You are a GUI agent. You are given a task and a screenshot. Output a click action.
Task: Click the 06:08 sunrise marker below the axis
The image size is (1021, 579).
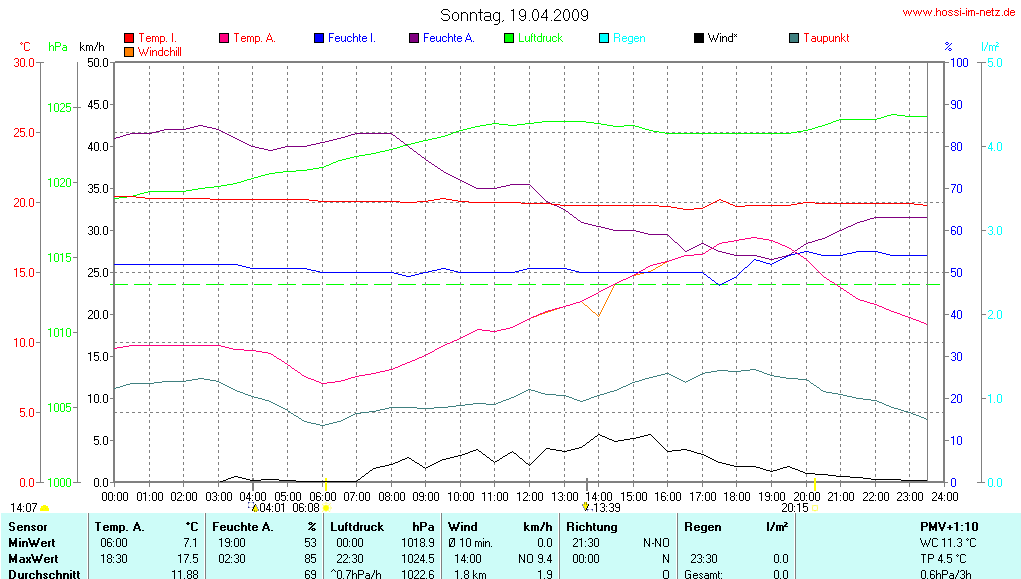pyautogui.click(x=310, y=508)
